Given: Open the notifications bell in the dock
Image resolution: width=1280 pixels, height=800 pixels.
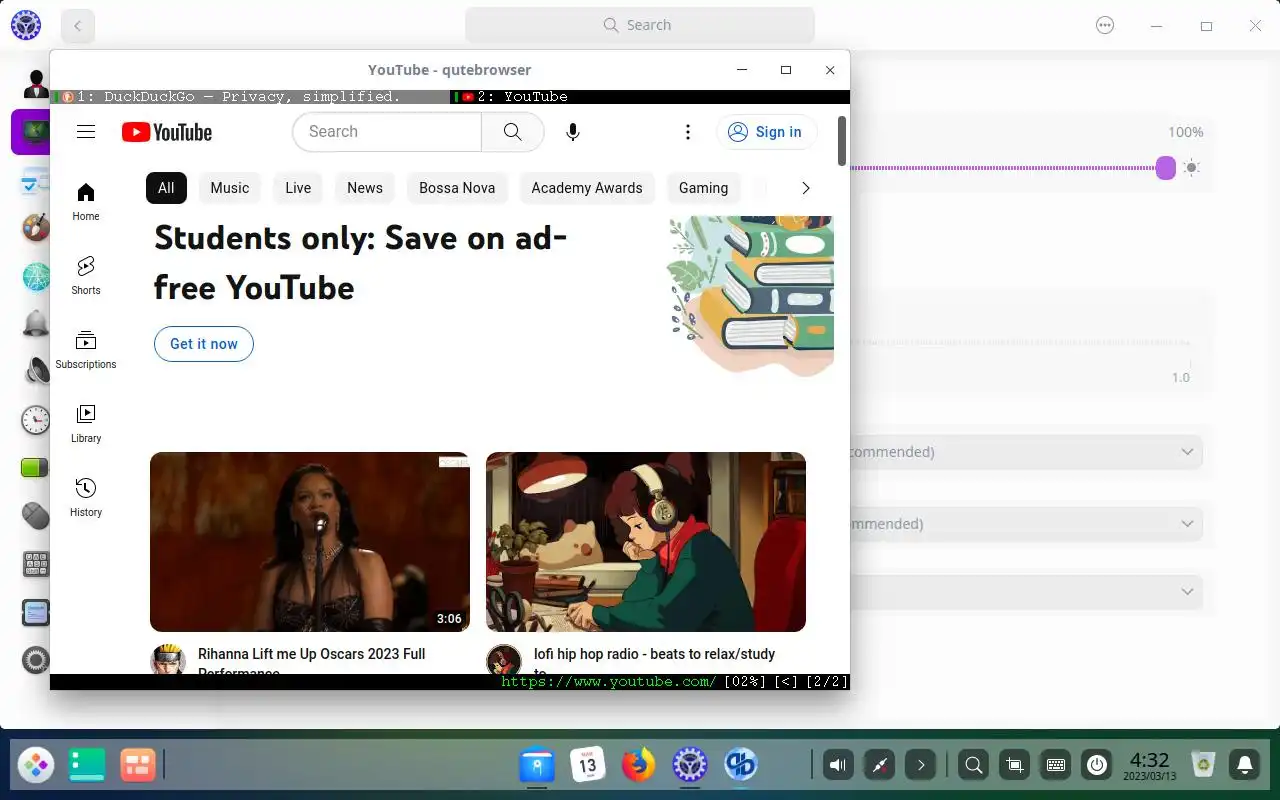Looking at the screenshot, I should pyautogui.click(x=1245, y=766).
